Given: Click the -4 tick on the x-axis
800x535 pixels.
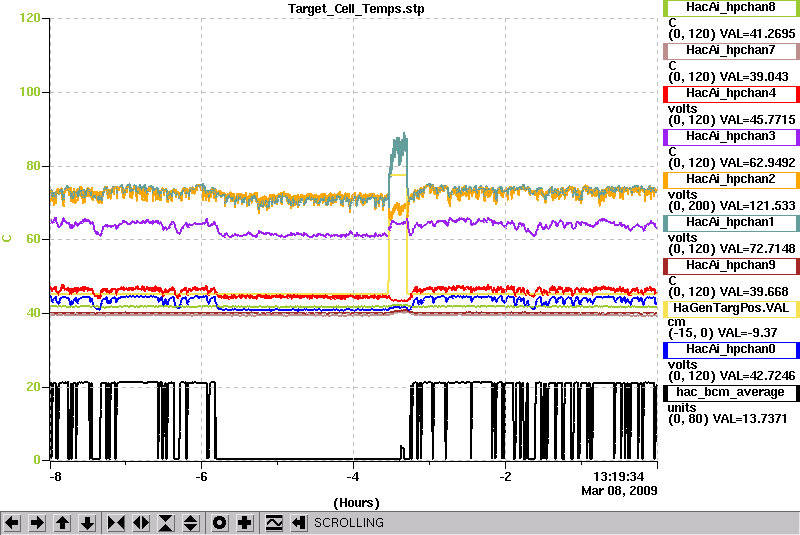Looking at the screenshot, I should pos(353,477).
